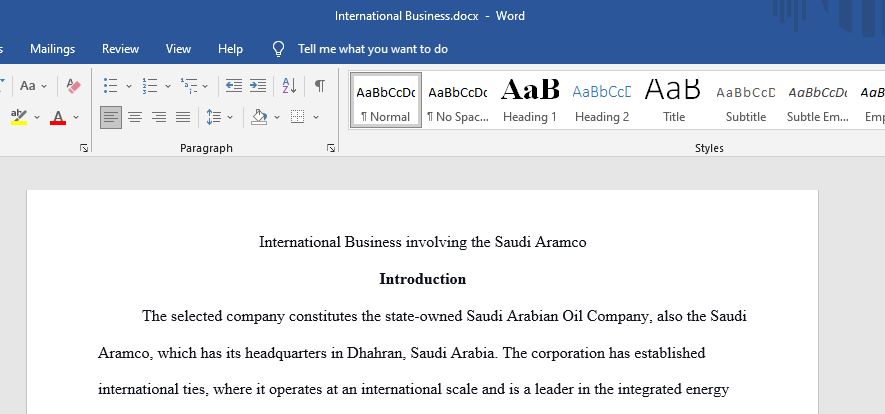Apply the Heading 2 style

(x=602, y=100)
